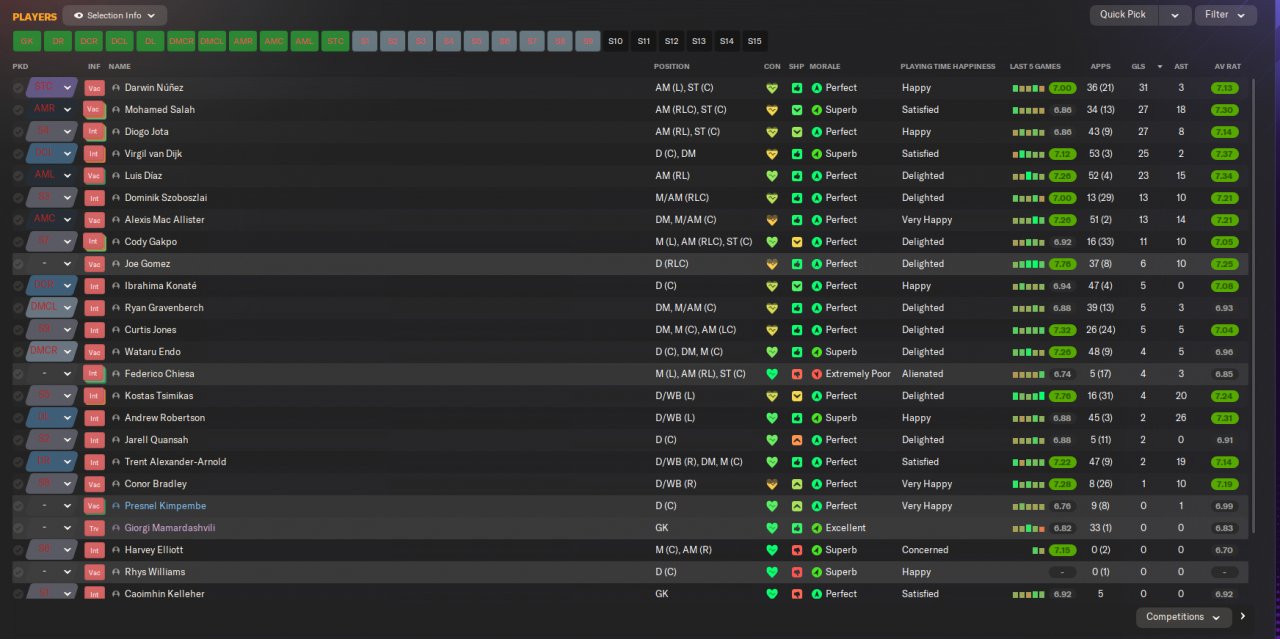Click the profile icon beside Federico Chiesa
Image resolution: width=1280 pixels, height=639 pixels.
coord(116,374)
